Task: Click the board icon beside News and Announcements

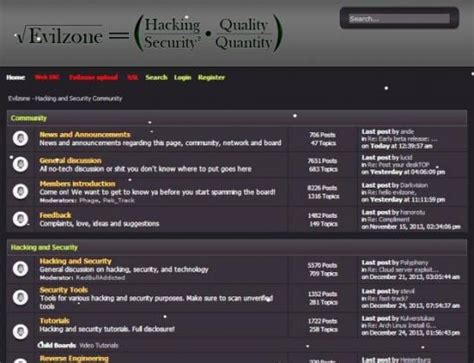Action: point(20,138)
